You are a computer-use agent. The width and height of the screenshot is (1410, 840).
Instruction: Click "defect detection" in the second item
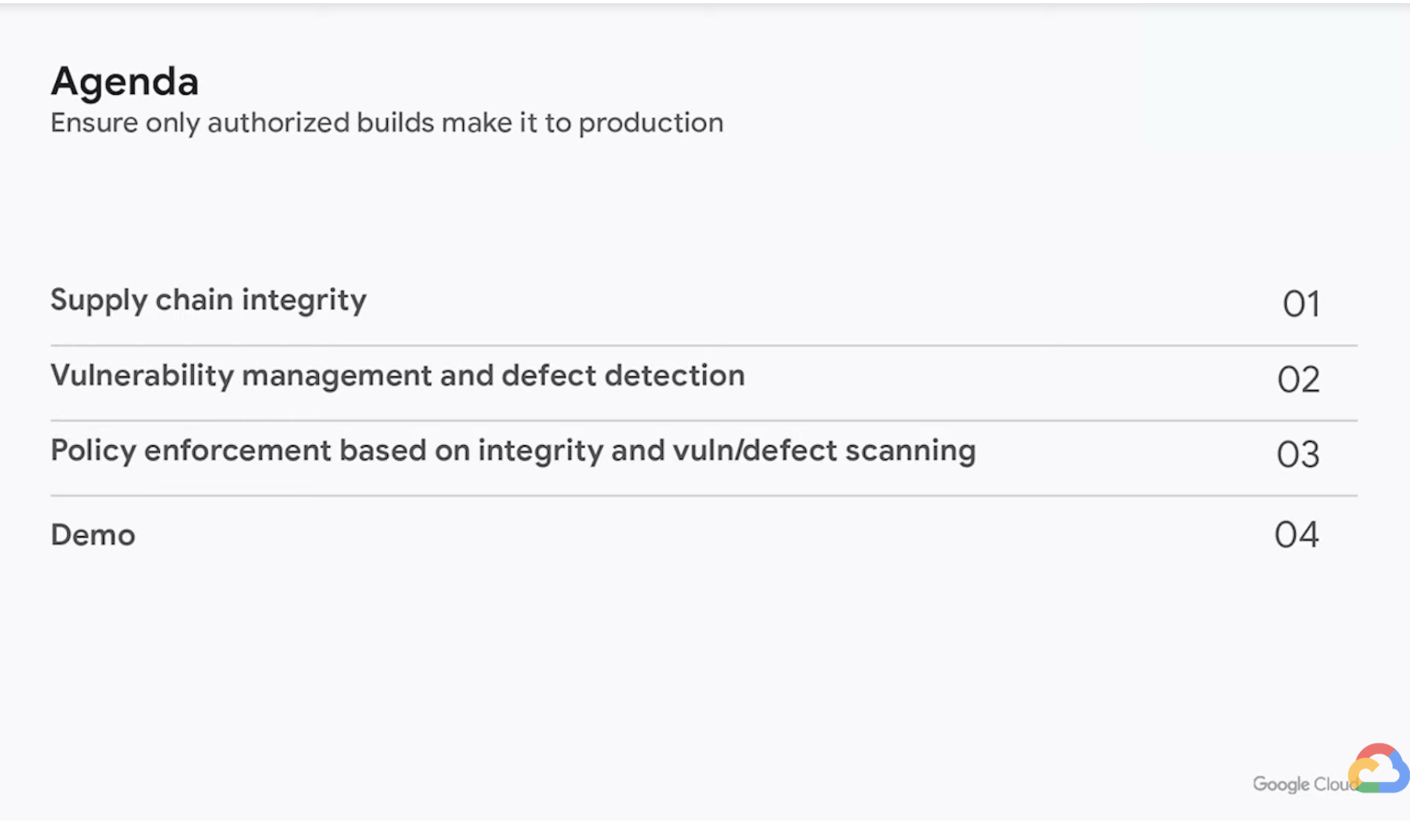pos(622,376)
